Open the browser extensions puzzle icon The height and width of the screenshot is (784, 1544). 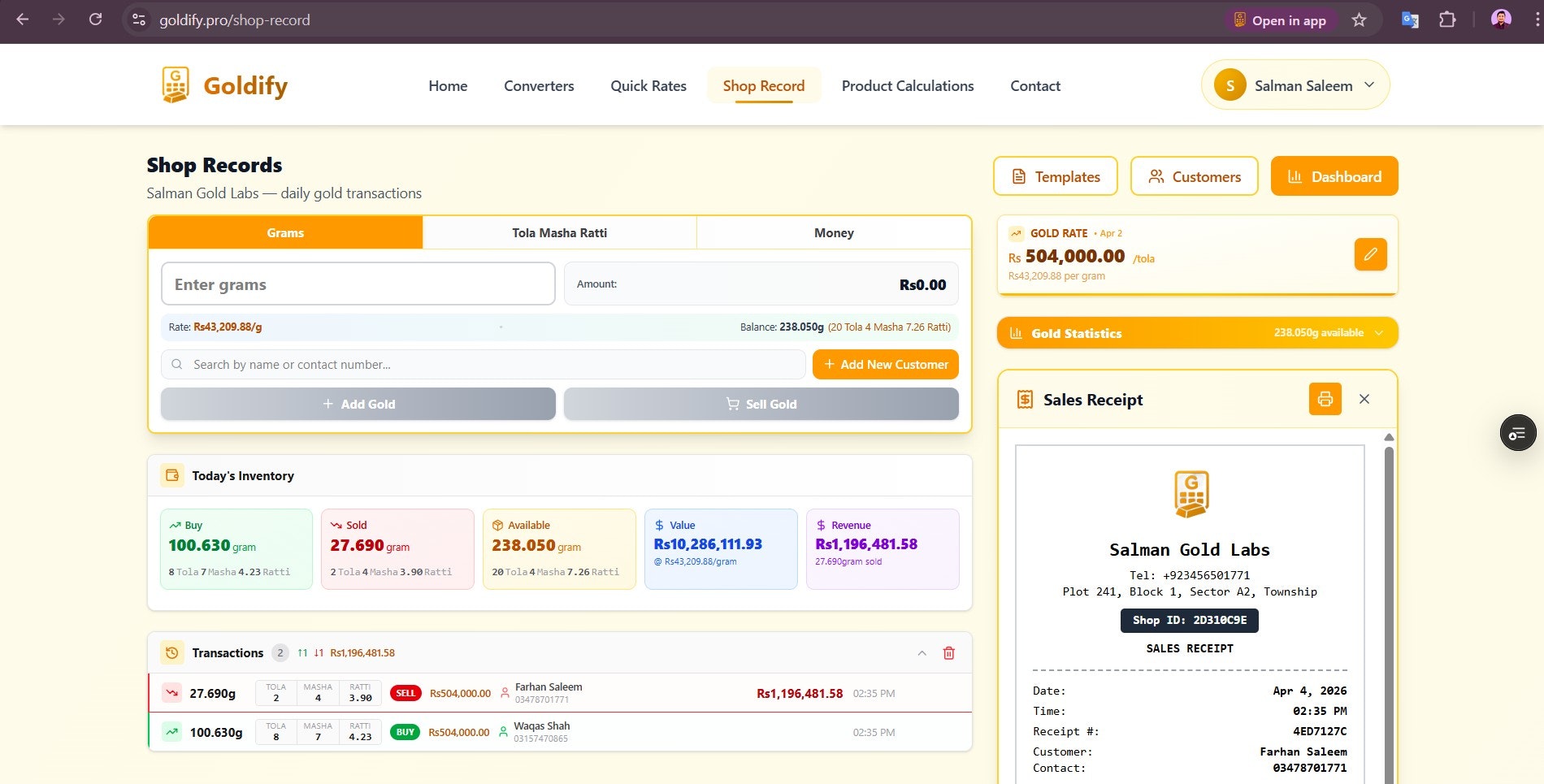tap(1447, 20)
